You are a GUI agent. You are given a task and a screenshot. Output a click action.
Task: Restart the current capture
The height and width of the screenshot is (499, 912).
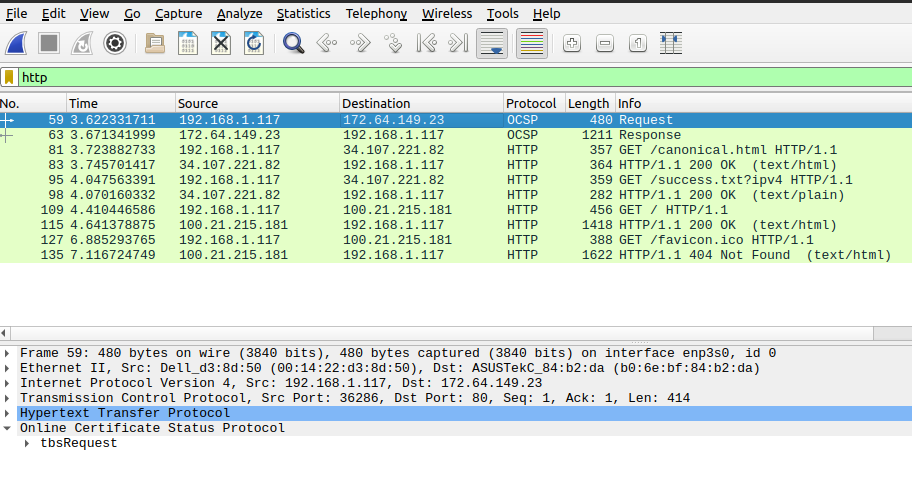82,43
